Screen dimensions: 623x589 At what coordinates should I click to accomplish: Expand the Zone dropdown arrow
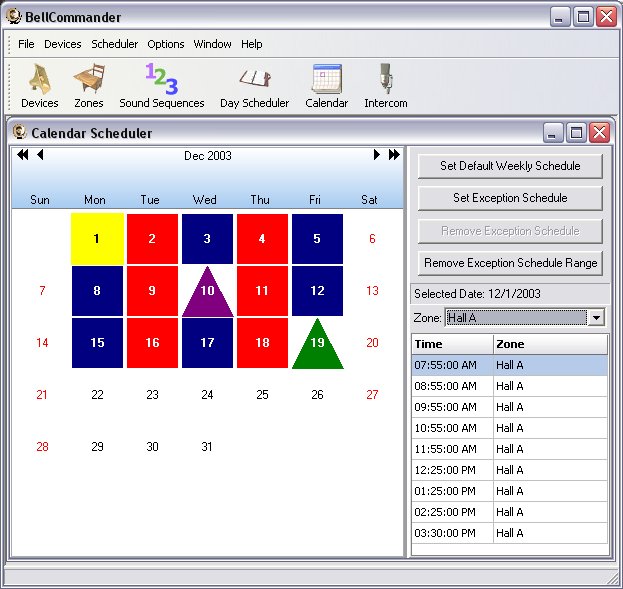pos(596,318)
